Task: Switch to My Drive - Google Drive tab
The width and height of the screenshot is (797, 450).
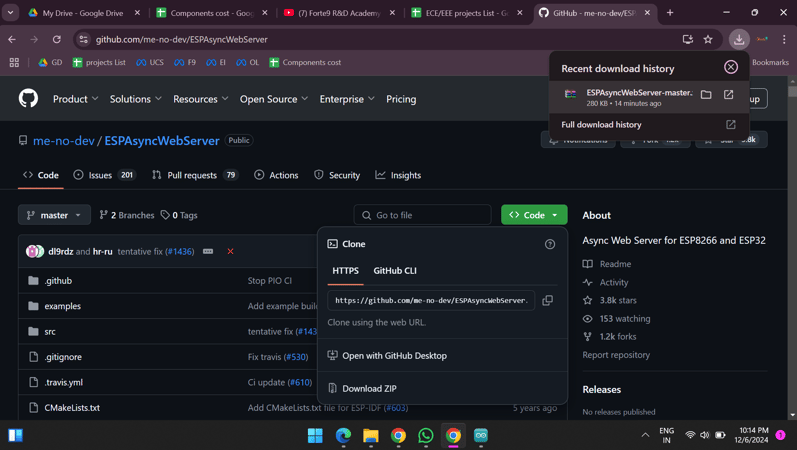Action: [x=83, y=13]
